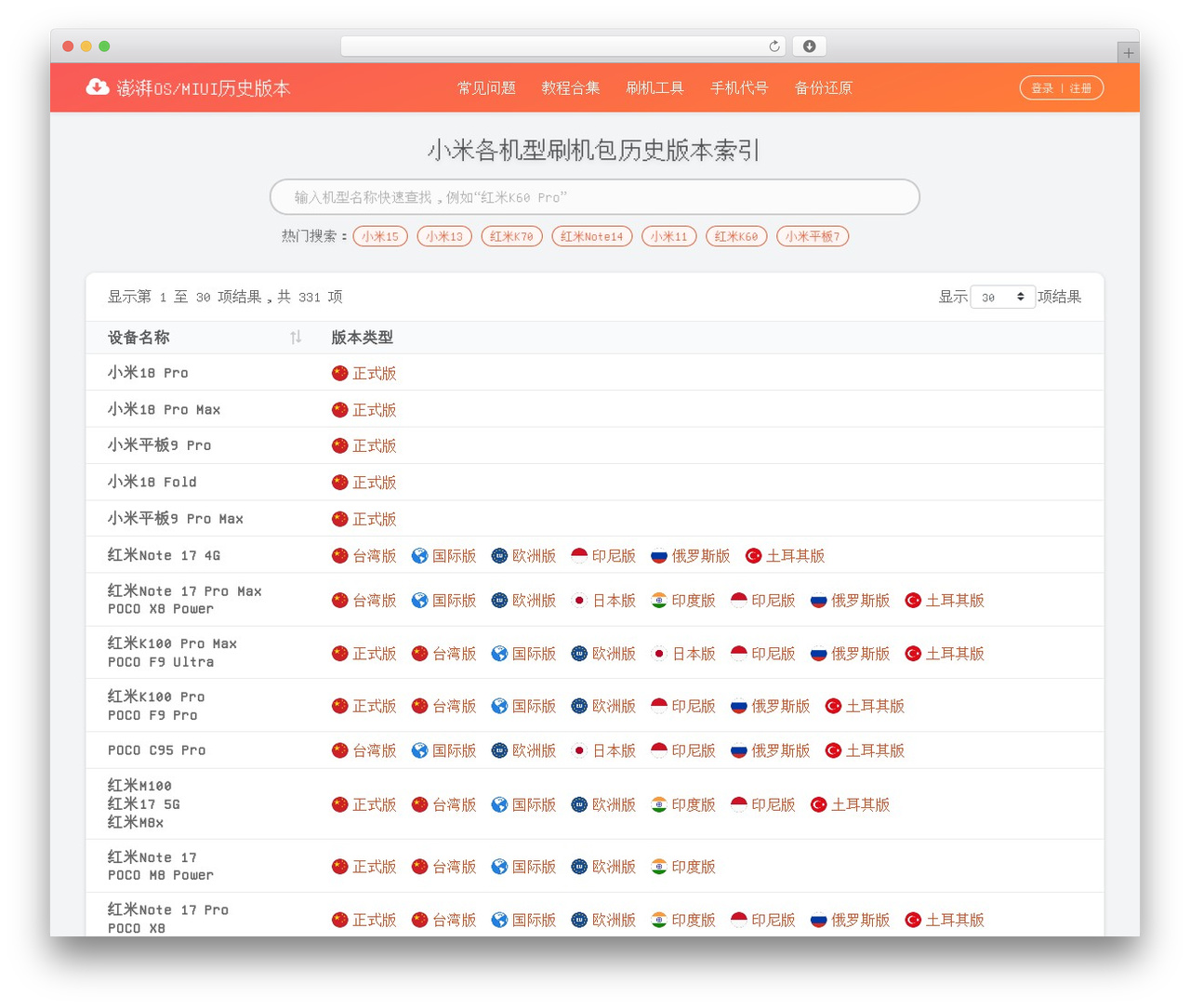Viewport: 1190px width, 1008px height.
Task: Select hot search tag 小米15
Action: pos(380,236)
